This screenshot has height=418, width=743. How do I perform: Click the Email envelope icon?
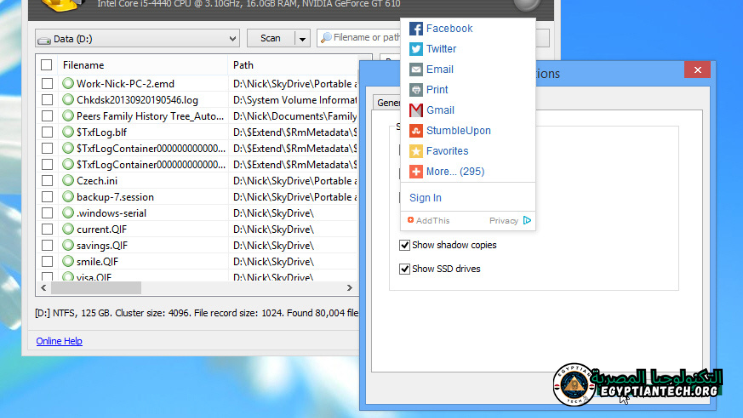point(416,70)
